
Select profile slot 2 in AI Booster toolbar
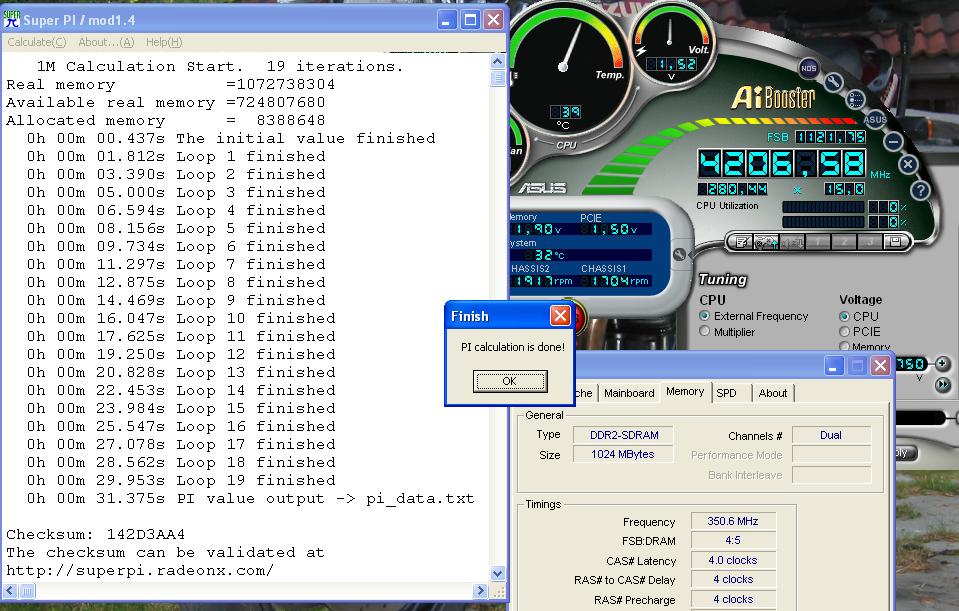click(843, 242)
